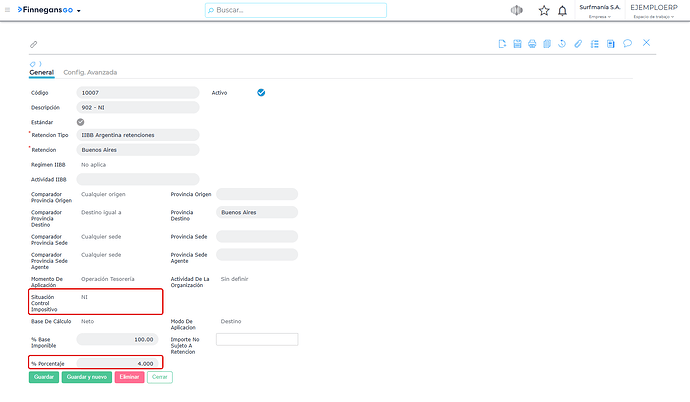
Task: Open the comments speech bubble icon
Action: (627, 43)
